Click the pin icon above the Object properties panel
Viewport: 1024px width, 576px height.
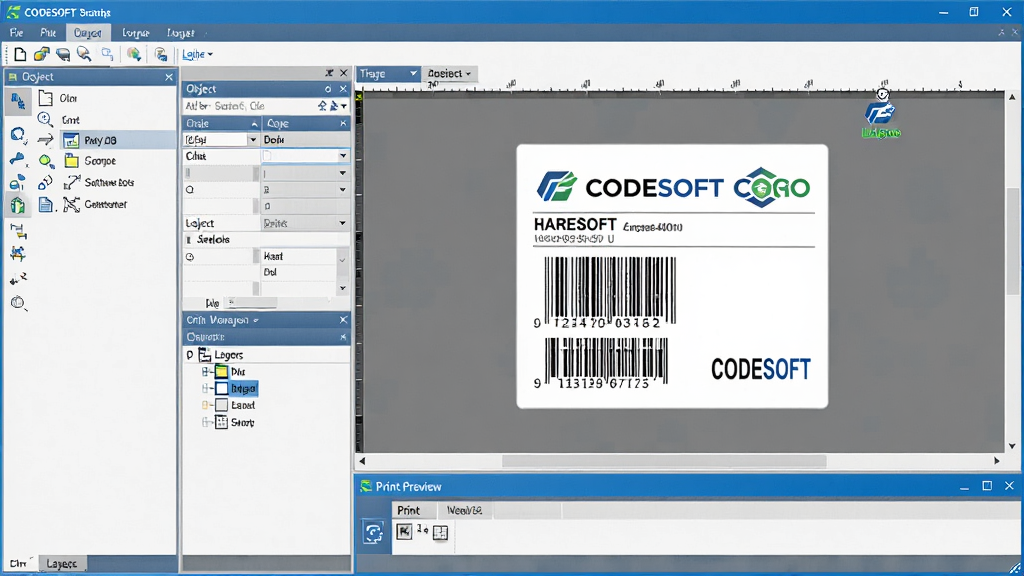[329, 72]
